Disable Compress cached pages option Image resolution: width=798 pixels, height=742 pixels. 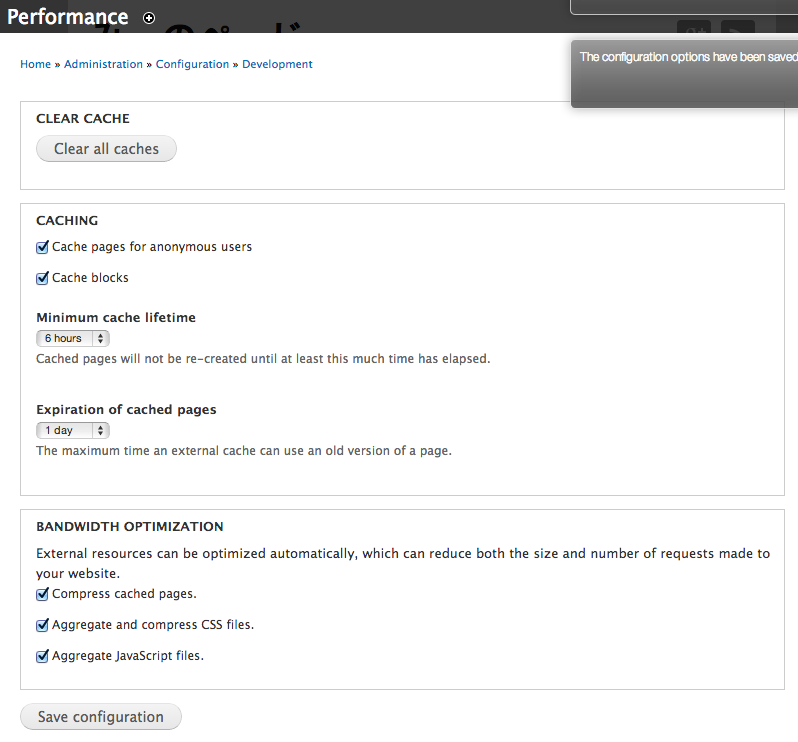pyautogui.click(x=43, y=594)
